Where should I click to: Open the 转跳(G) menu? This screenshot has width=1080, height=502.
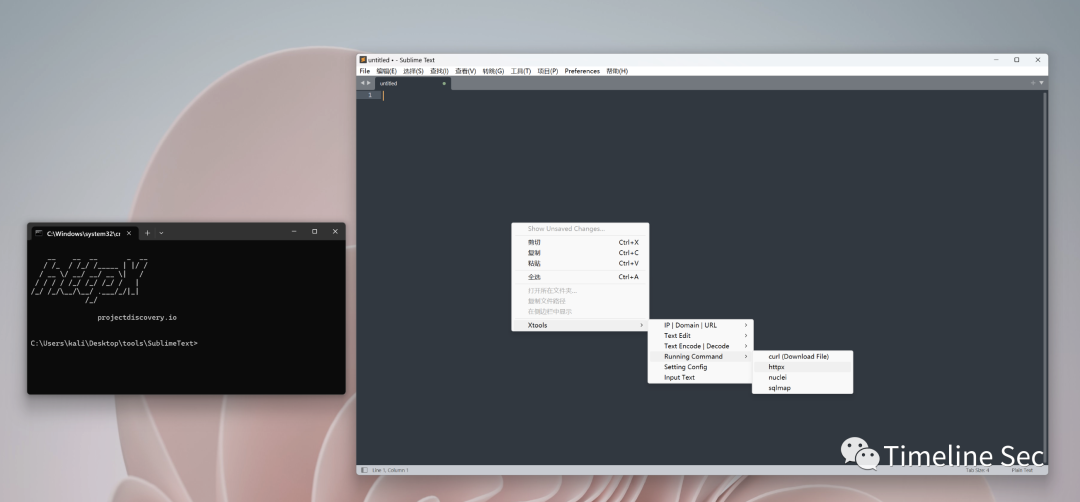coord(493,71)
